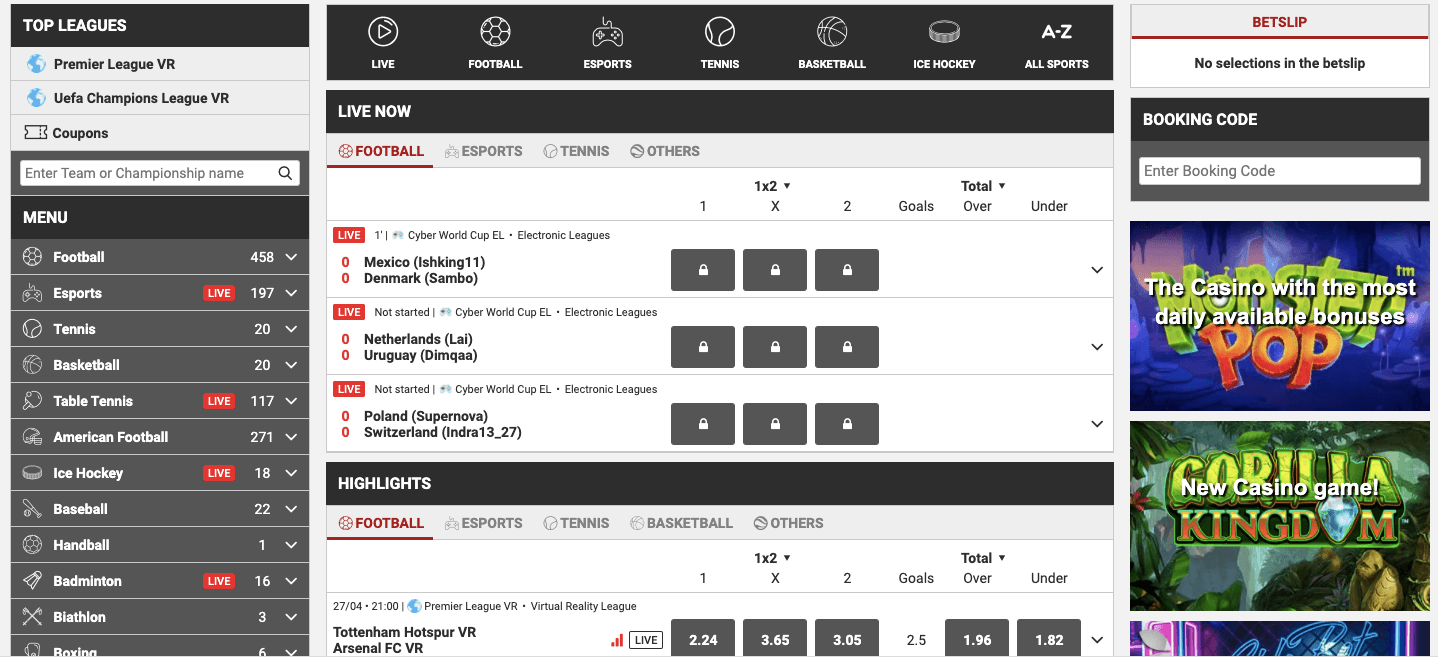Open Esports via the gamepad icon
The width and height of the screenshot is (1438, 659).
[607, 42]
